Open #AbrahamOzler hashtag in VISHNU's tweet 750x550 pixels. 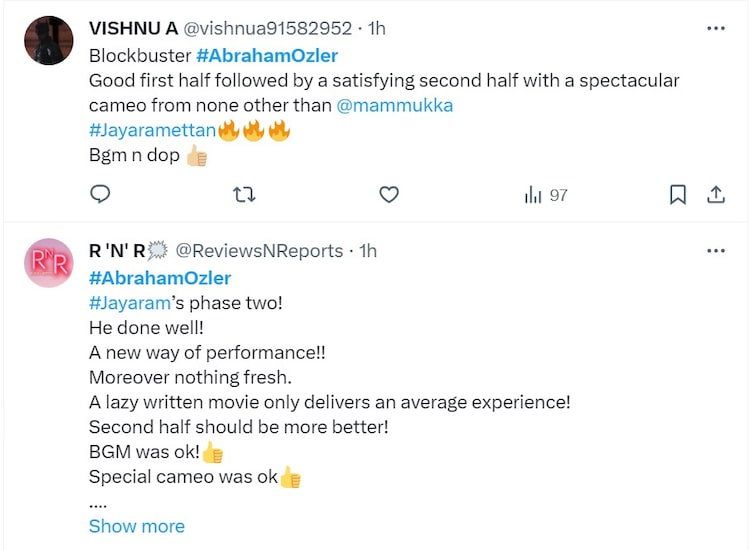click(267, 56)
